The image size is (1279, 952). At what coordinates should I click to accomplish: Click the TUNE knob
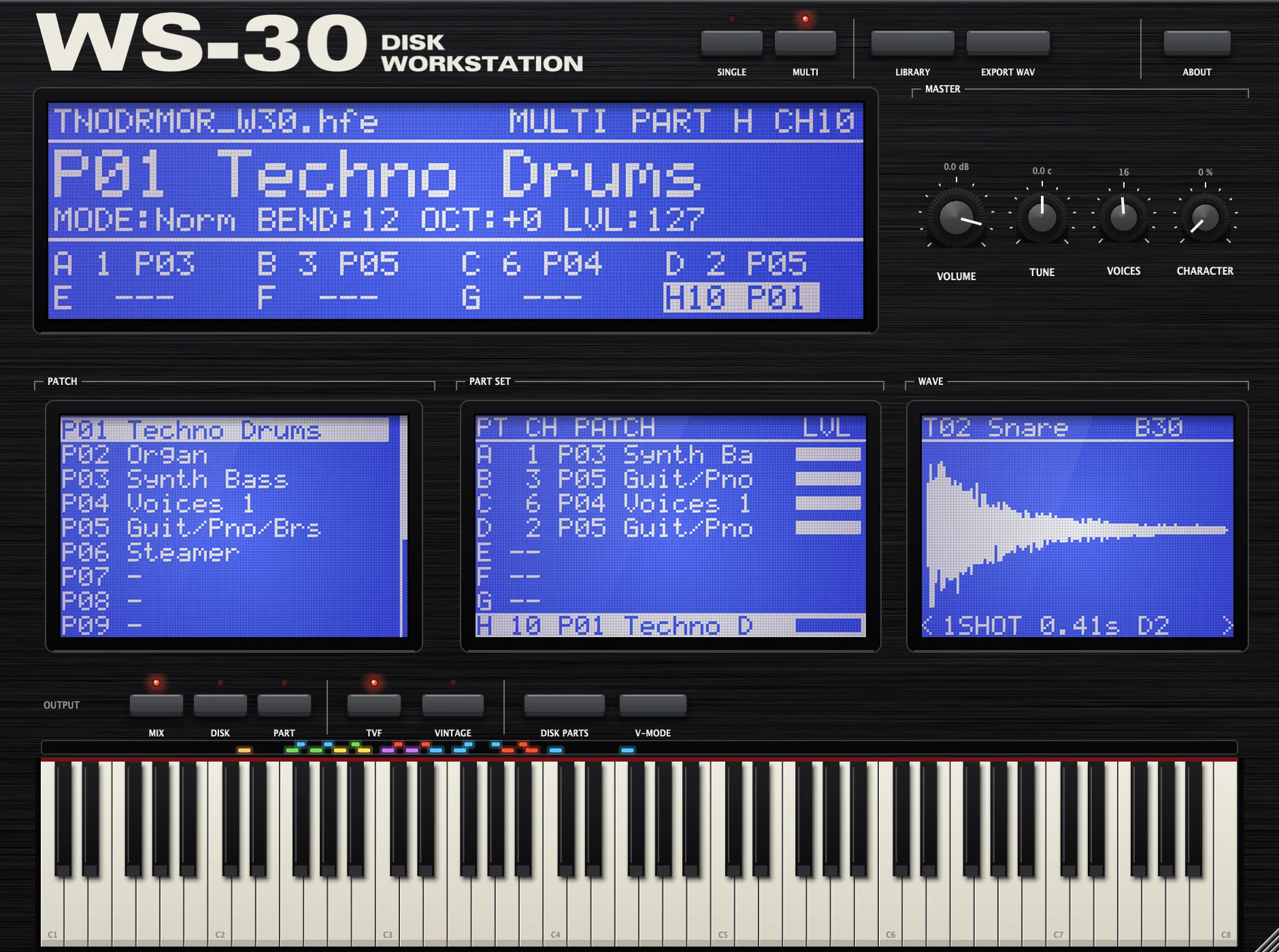point(1042,218)
